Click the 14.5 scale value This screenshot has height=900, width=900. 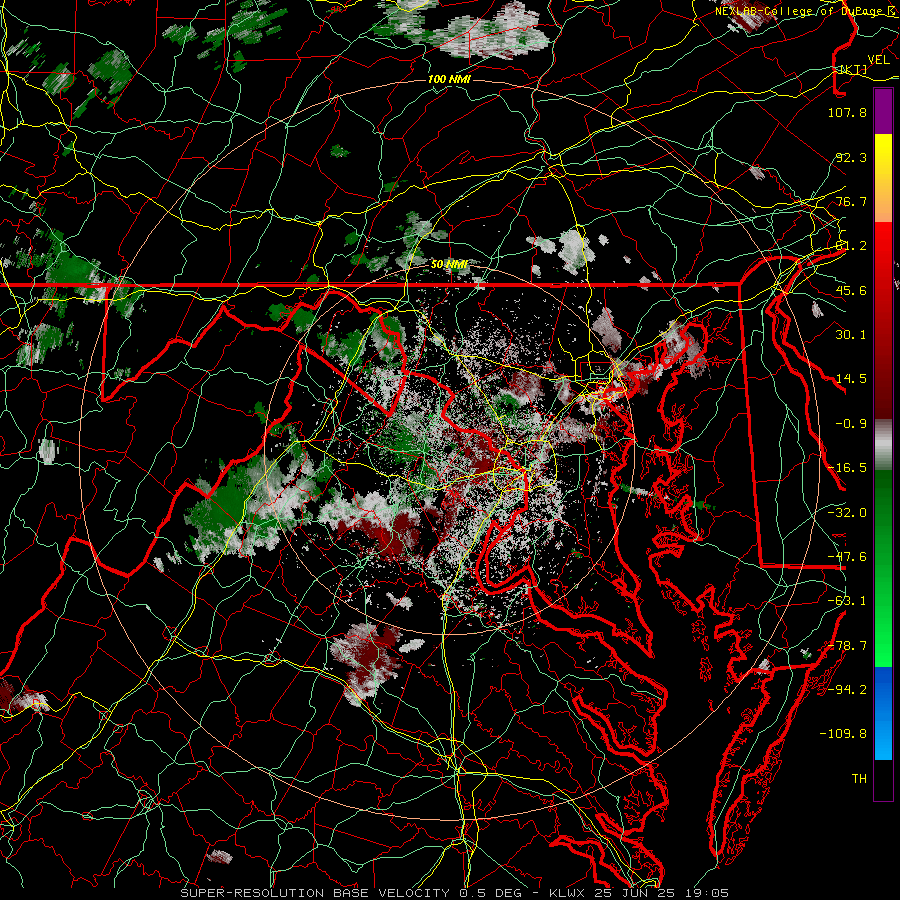coord(851,379)
